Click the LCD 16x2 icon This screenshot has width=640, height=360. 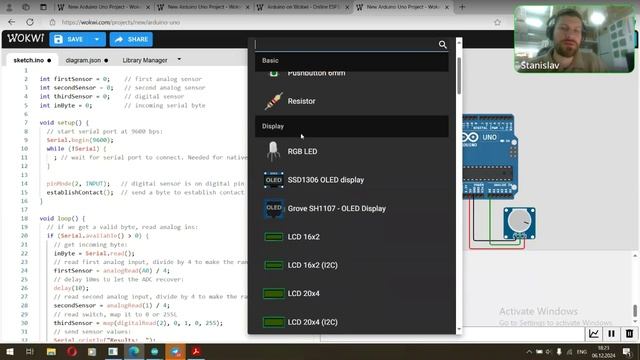[273, 237]
